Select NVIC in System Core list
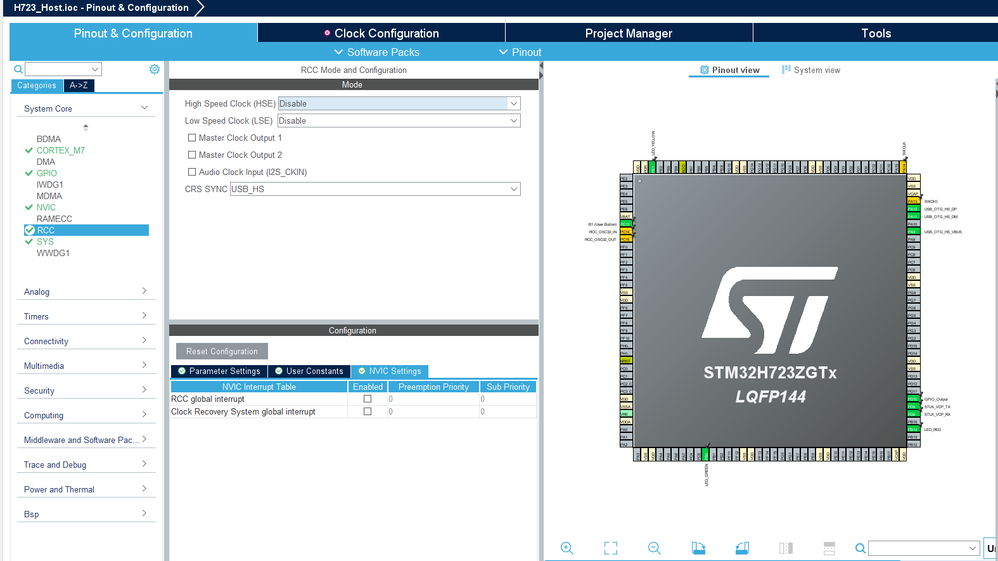998x561 pixels. point(46,208)
